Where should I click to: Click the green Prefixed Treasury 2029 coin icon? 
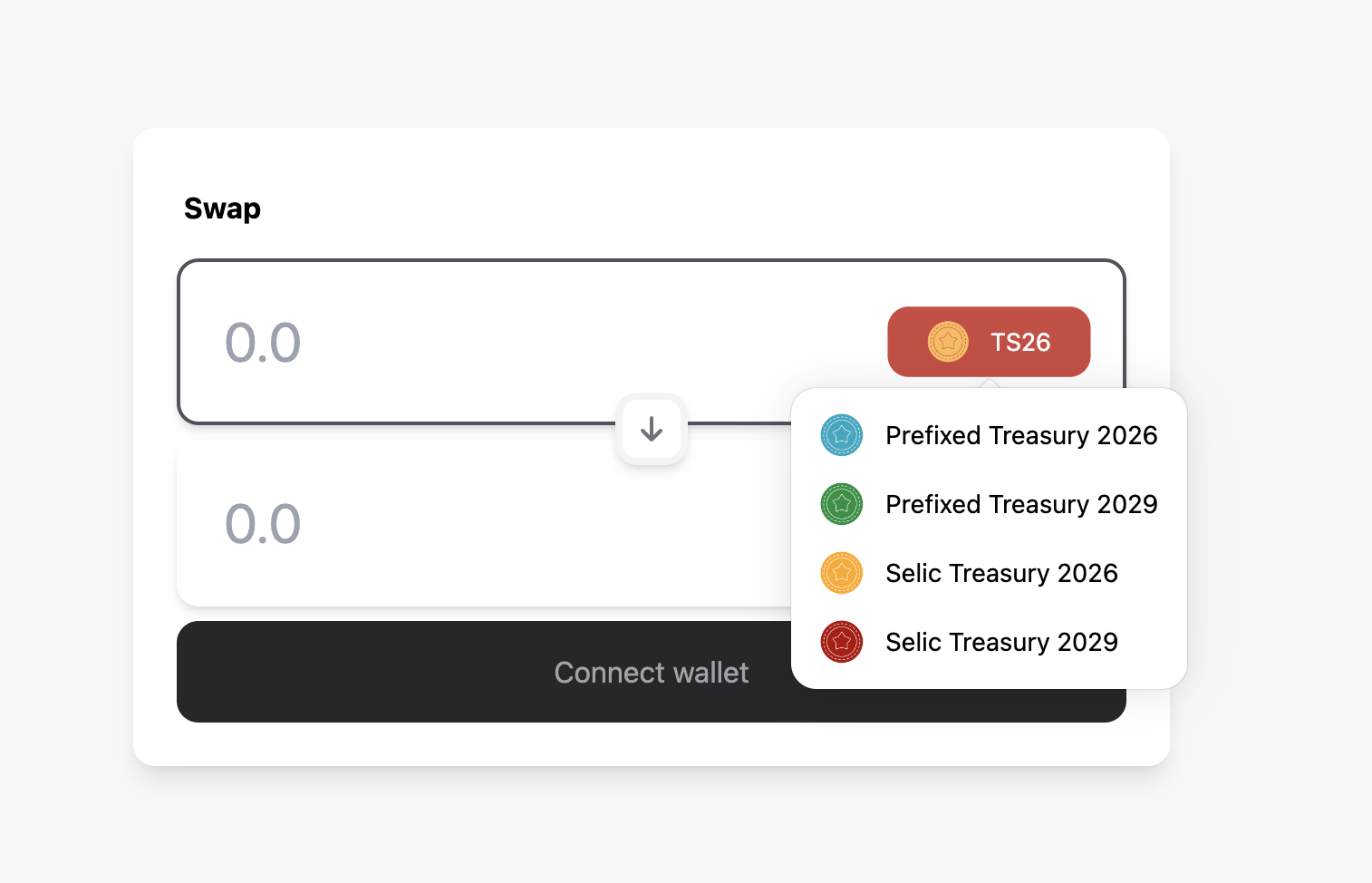(x=841, y=504)
